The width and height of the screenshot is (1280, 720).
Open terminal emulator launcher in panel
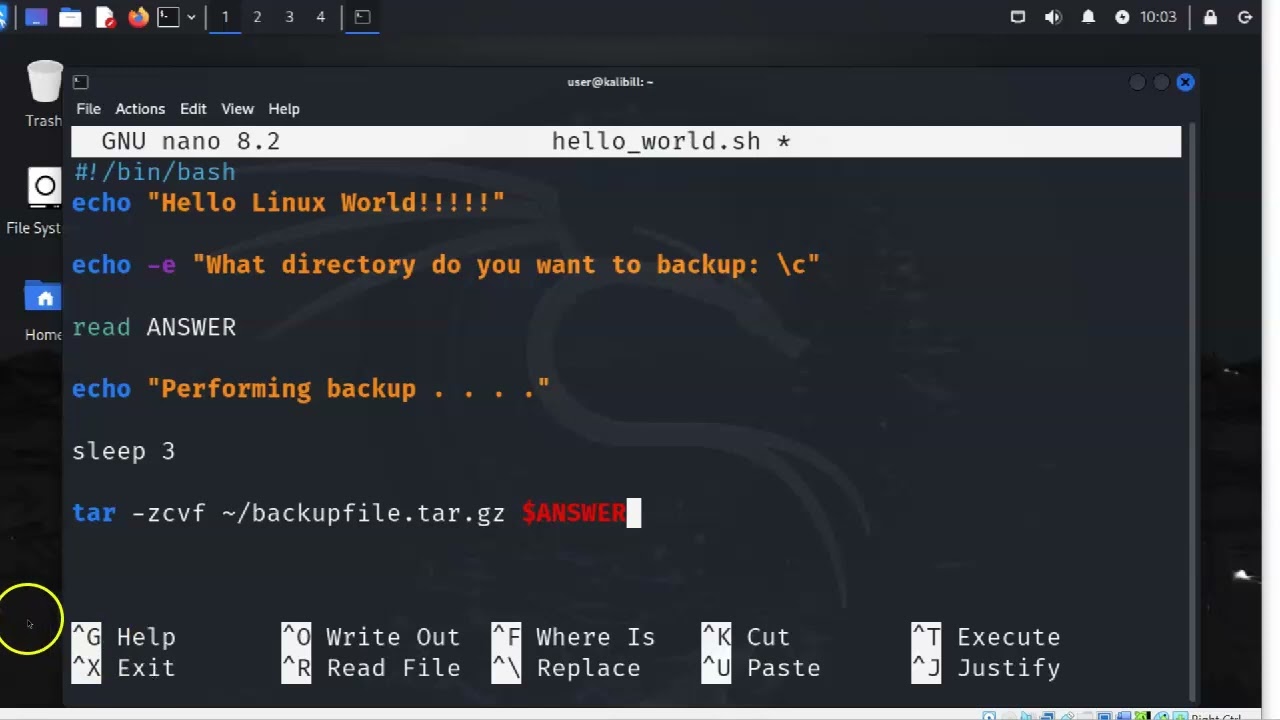coord(168,17)
